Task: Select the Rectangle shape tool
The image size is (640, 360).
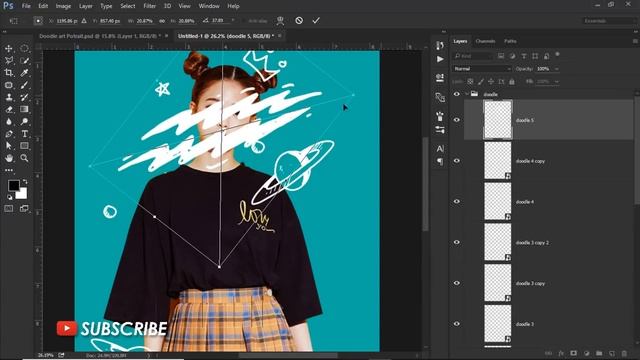Action: coord(24,146)
